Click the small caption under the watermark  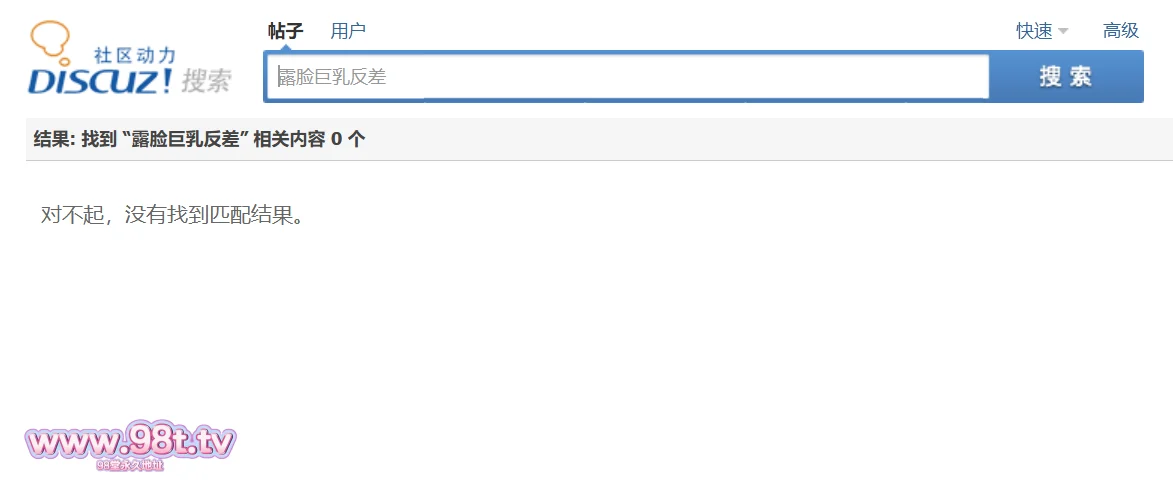[x=130, y=465]
